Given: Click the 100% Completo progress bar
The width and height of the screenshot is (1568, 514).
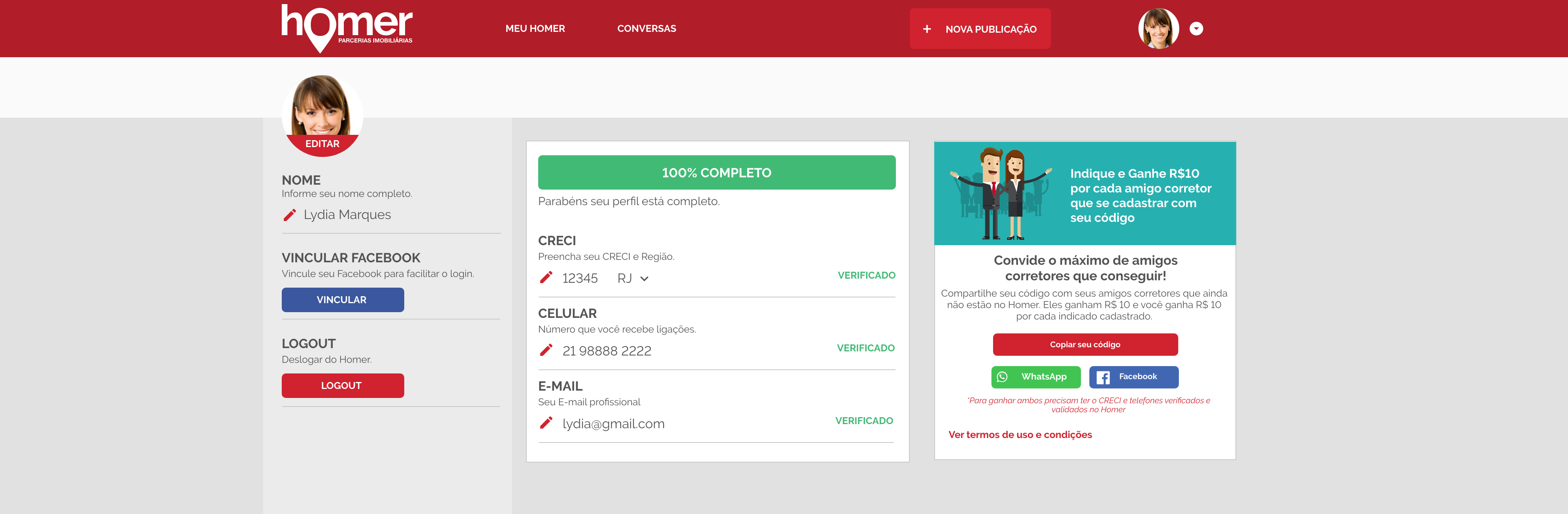Looking at the screenshot, I should [x=717, y=172].
